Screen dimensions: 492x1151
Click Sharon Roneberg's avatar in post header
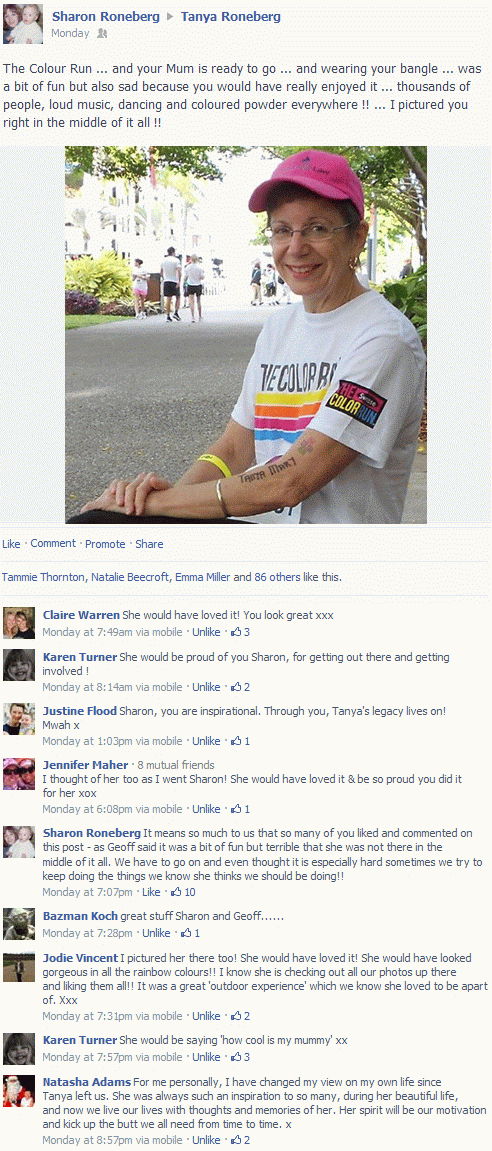23,23
